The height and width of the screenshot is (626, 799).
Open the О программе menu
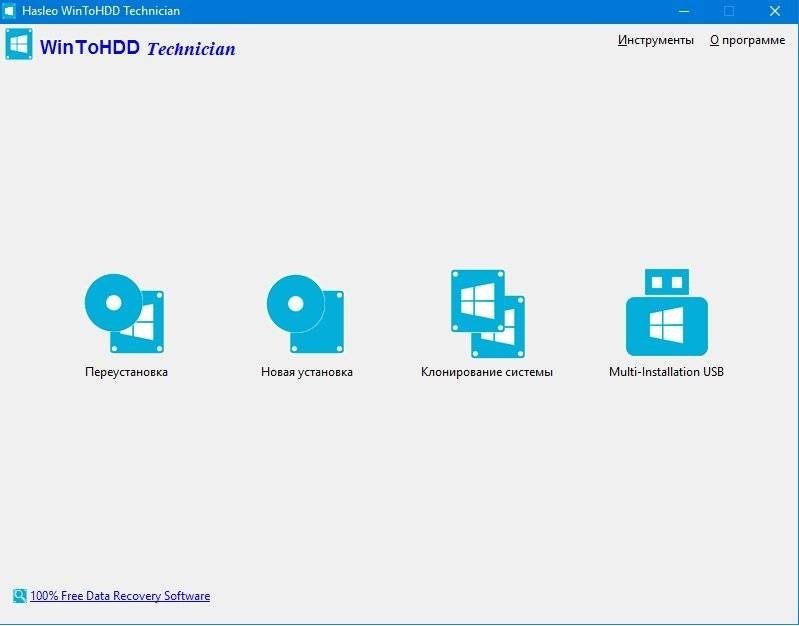pos(747,40)
